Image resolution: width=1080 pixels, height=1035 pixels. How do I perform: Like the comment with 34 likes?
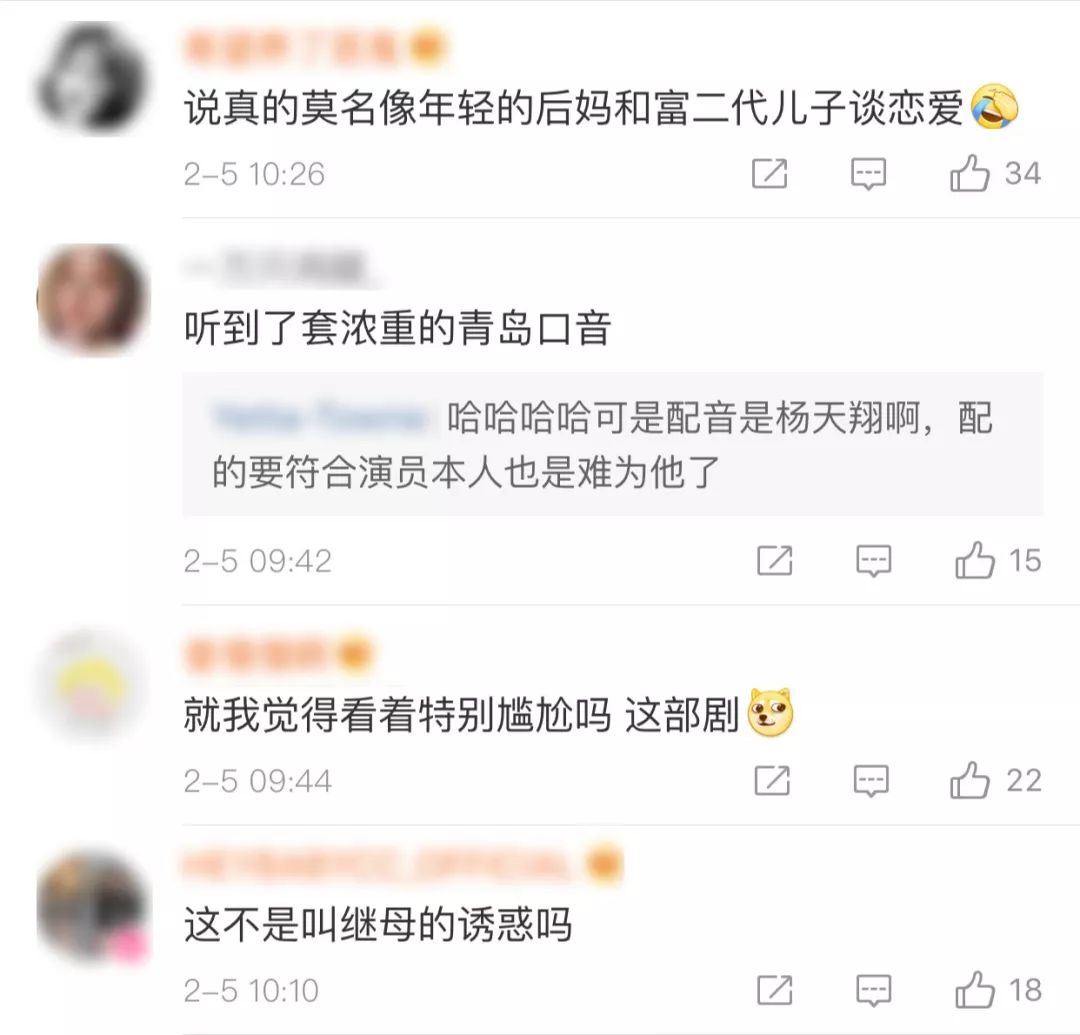[x=969, y=174]
